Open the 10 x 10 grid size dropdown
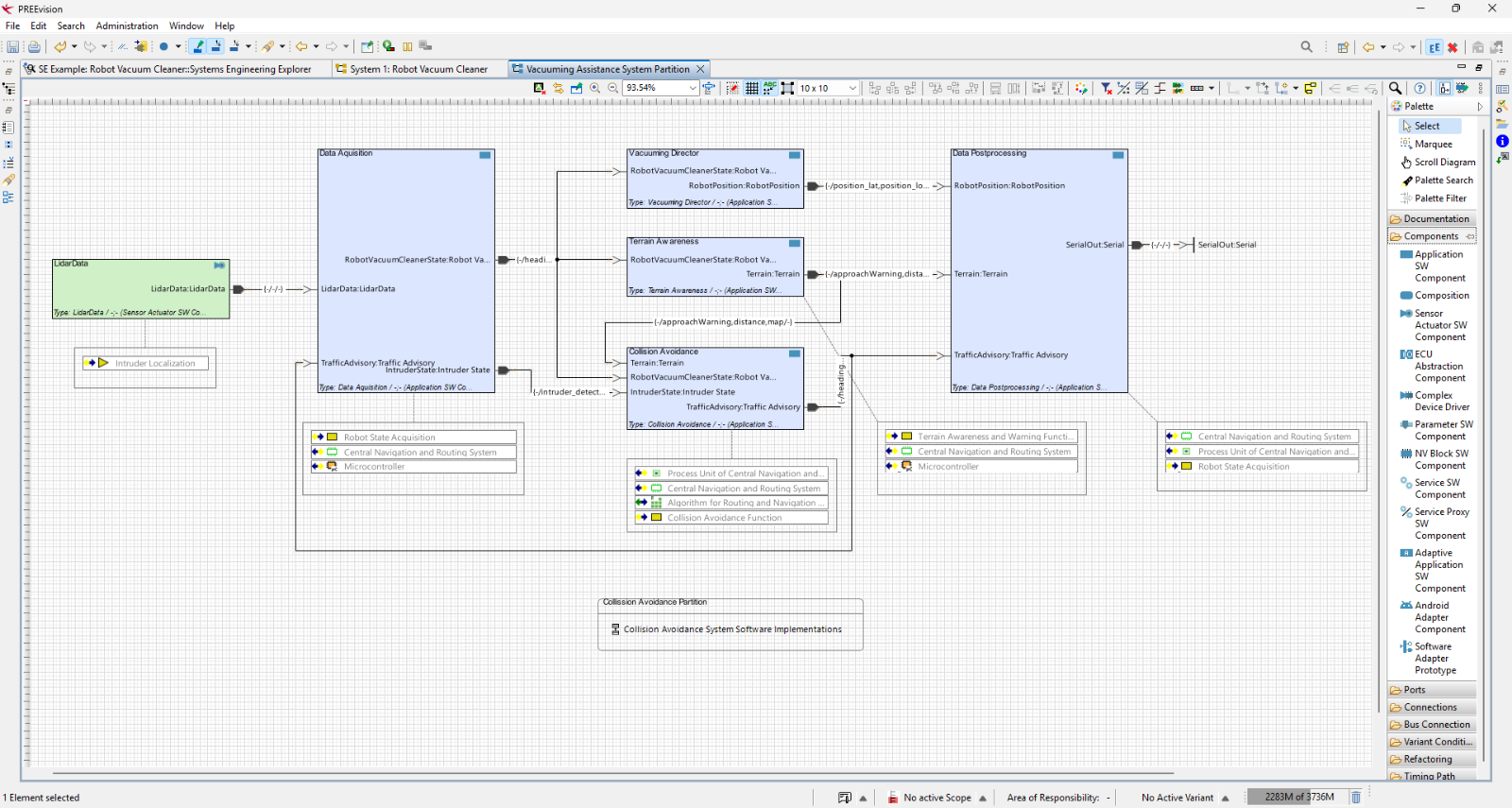The image size is (1512, 808). click(x=828, y=88)
